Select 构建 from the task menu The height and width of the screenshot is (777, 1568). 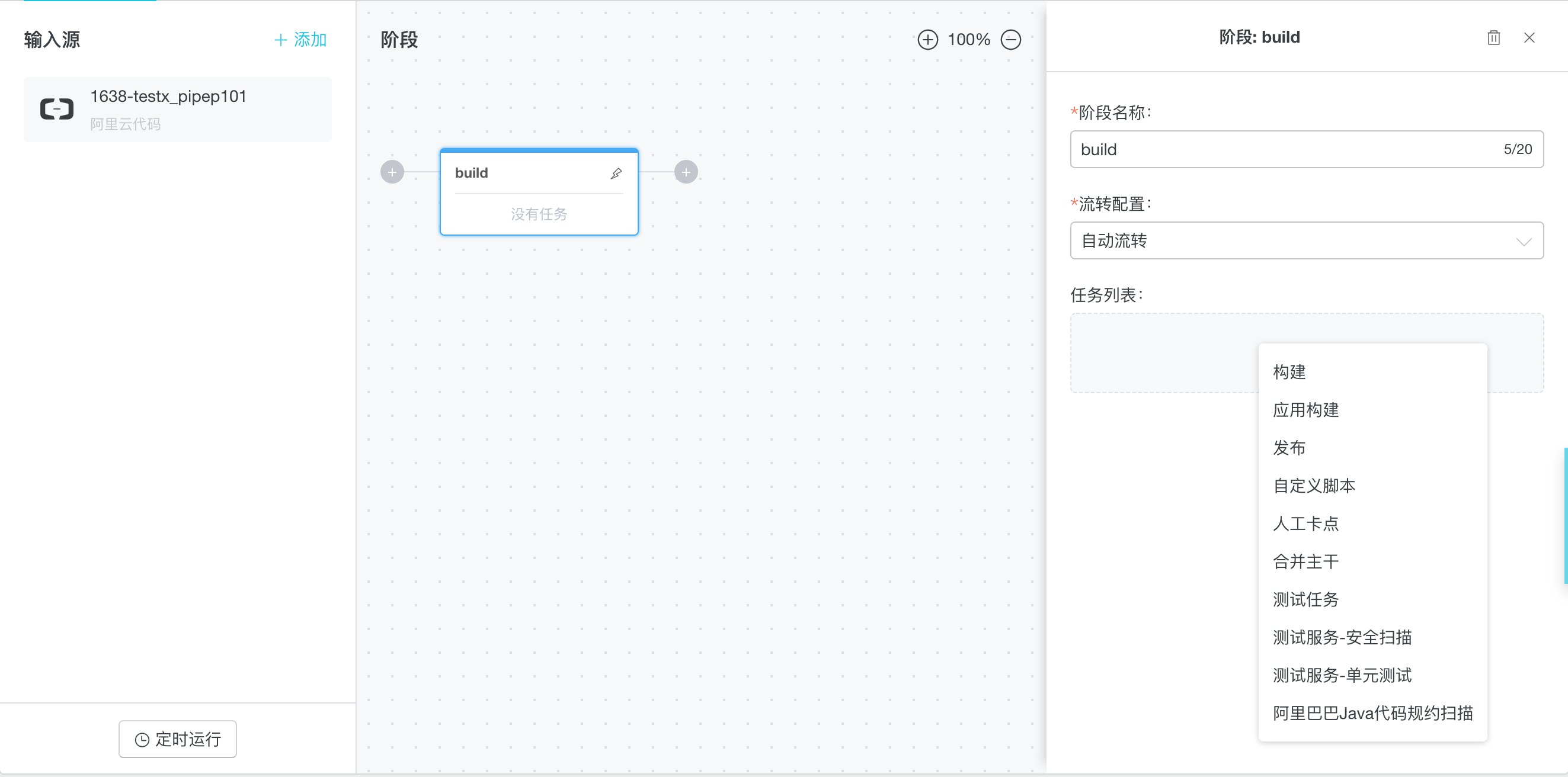click(x=1372, y=372)
